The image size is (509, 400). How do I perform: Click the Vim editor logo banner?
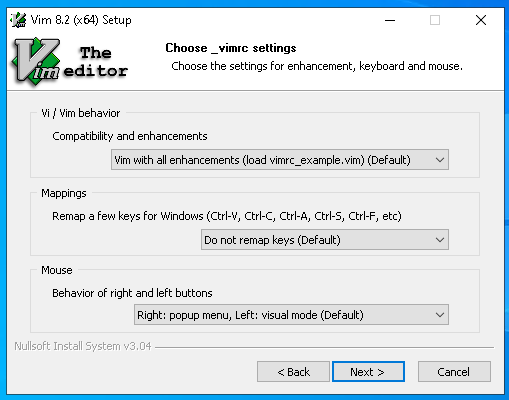pos(70,62)
